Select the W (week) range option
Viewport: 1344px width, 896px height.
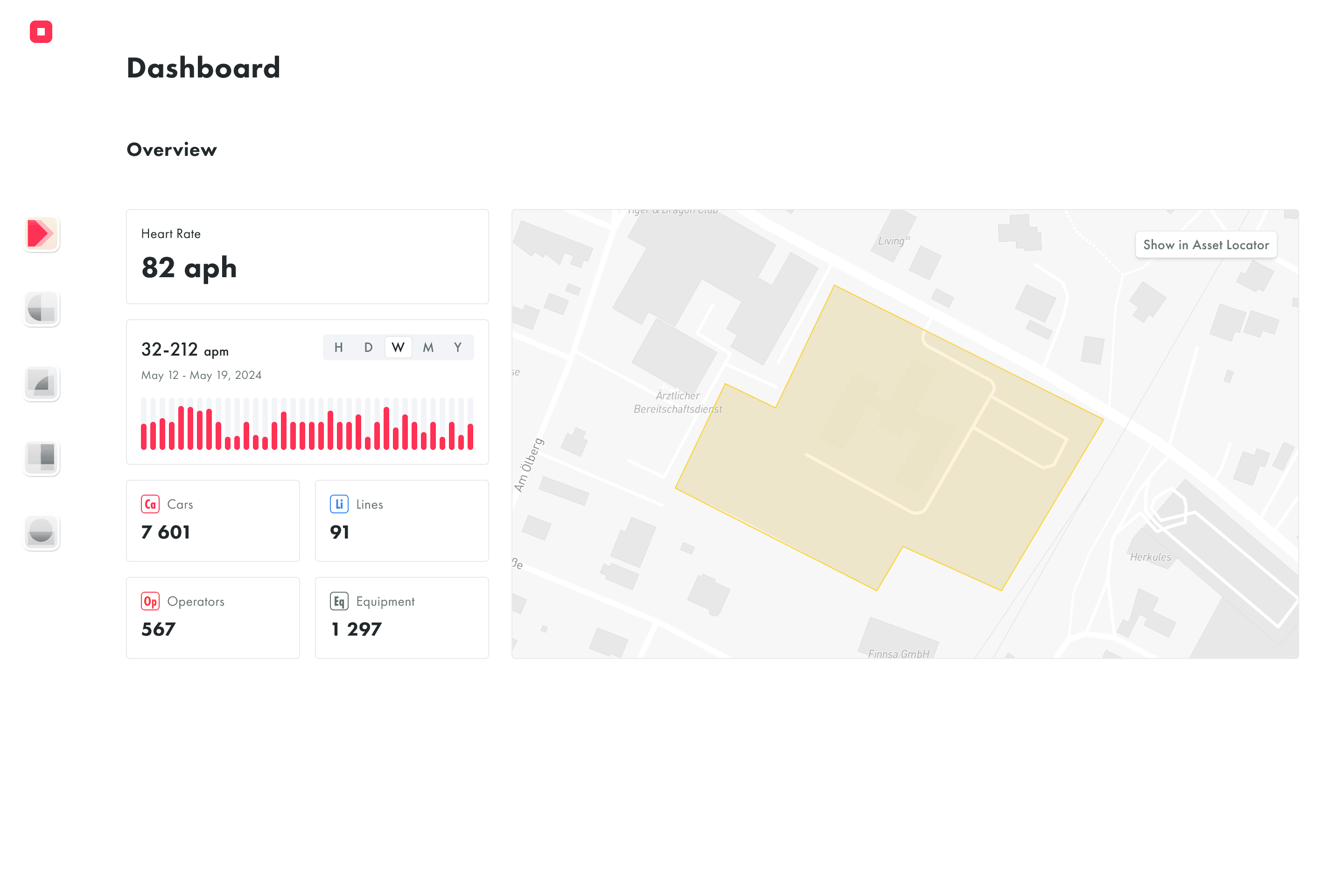(x=398, y=347)
